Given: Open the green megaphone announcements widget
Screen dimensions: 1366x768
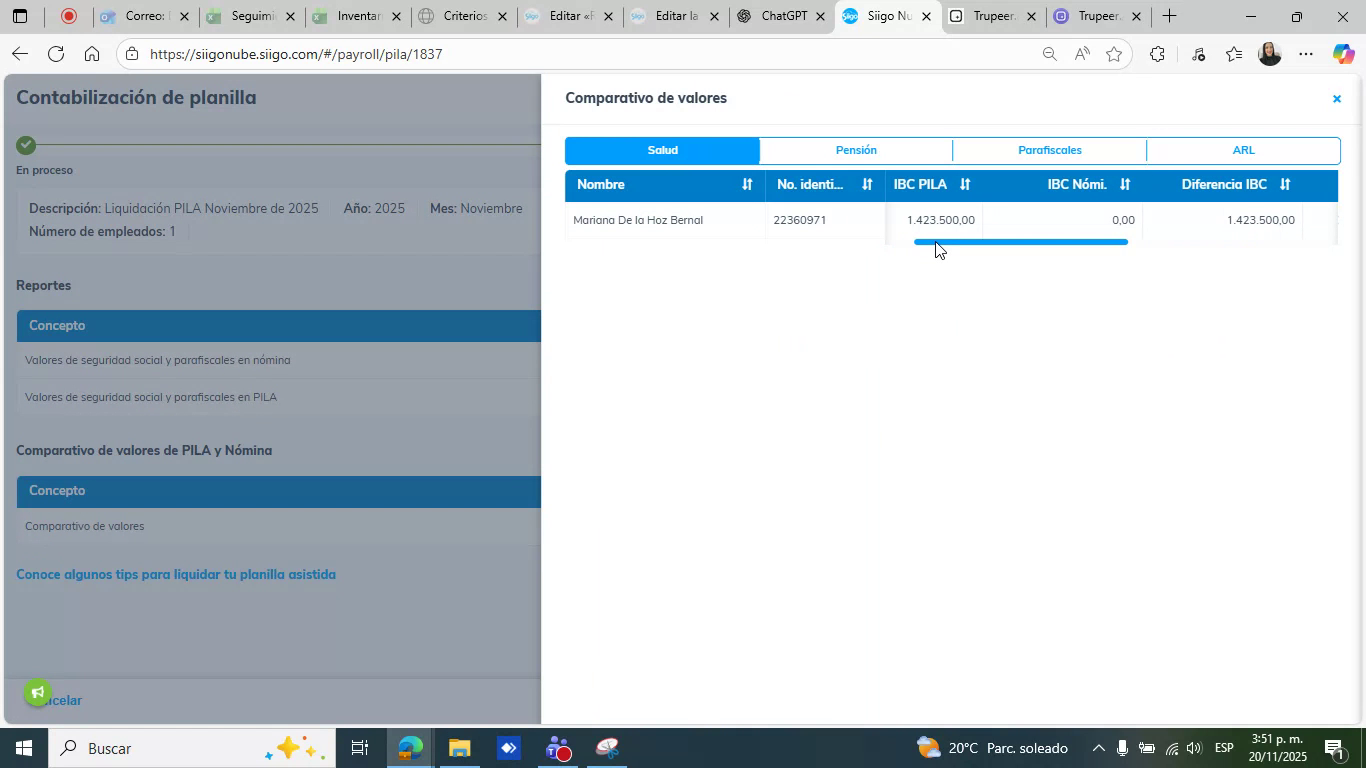Looking at the screenshot, I should (37, 692).
